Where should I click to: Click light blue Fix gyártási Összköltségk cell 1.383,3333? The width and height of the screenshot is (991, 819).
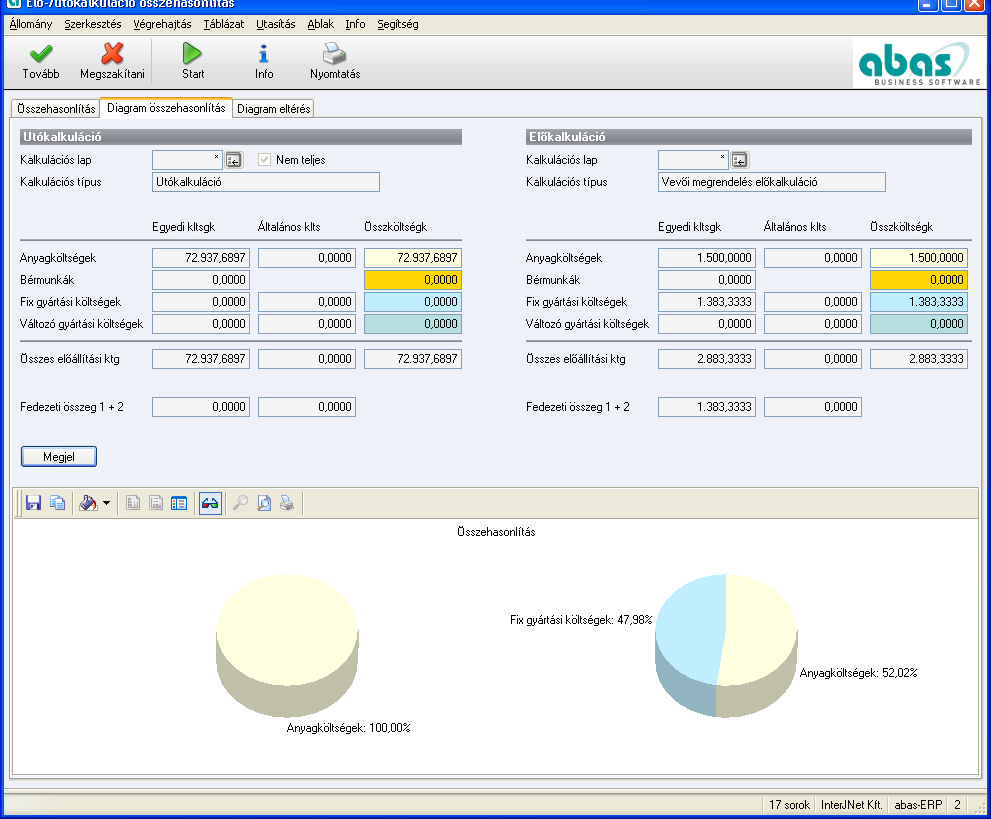[x=918, y=302]
